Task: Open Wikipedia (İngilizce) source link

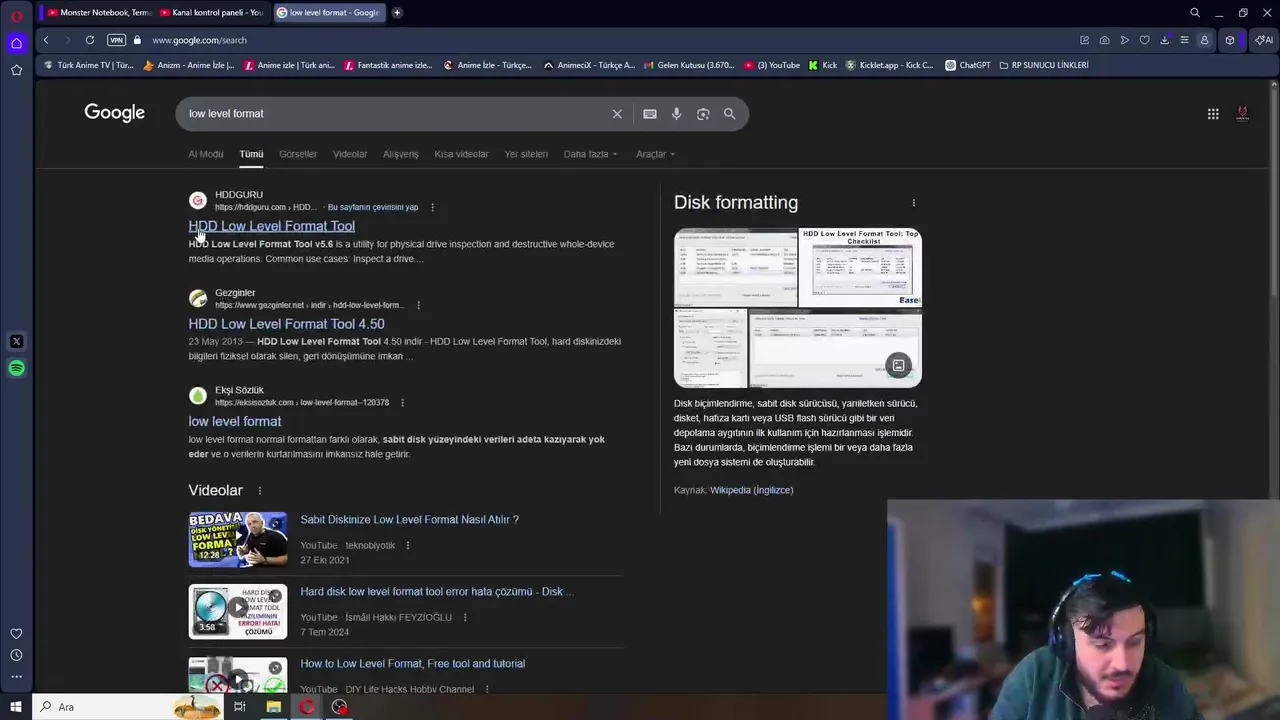Action: tap(751, 490)
